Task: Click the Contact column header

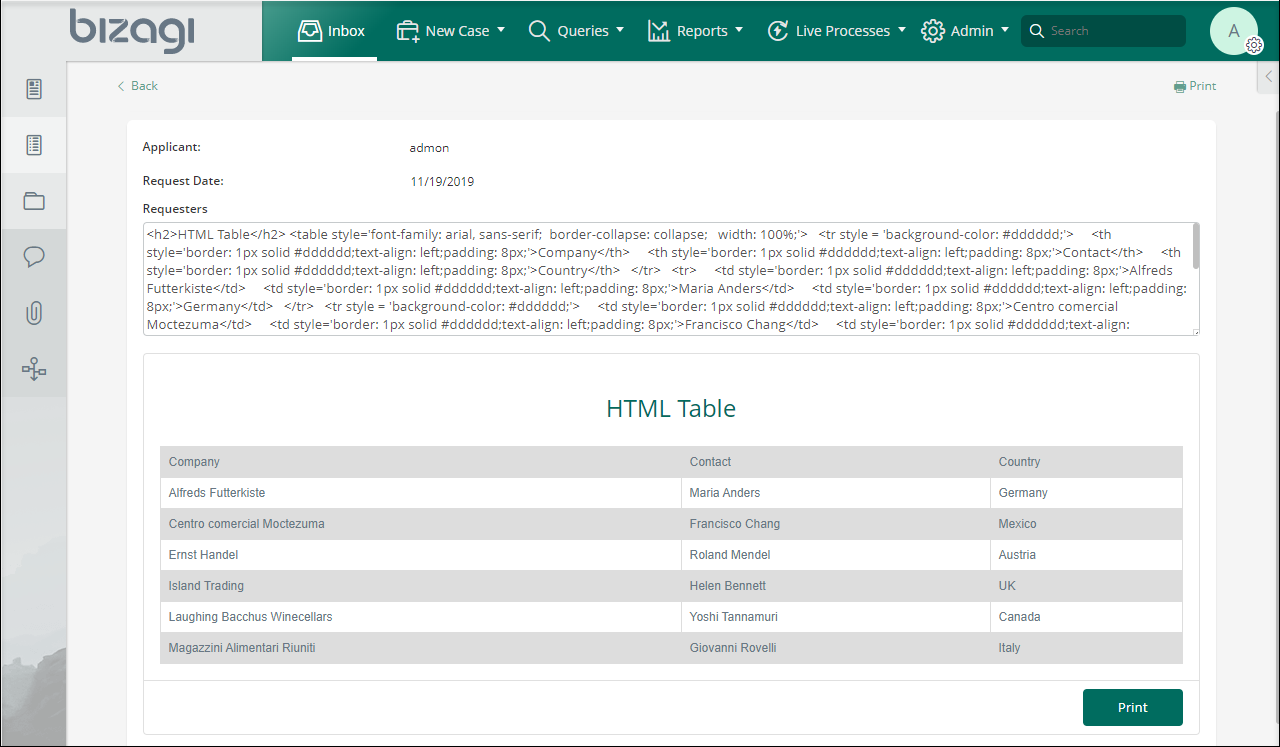Action: point(836,462)
